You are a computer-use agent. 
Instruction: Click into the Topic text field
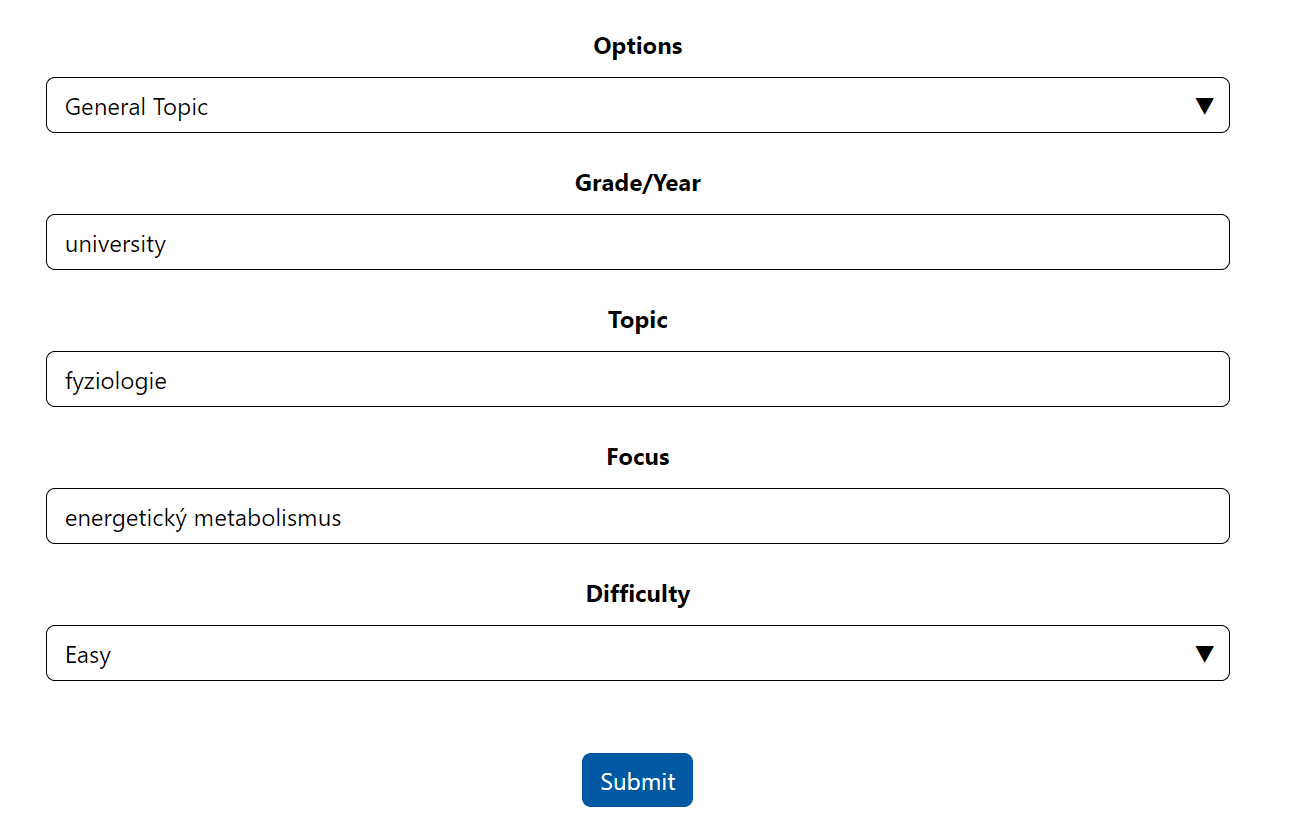(637, 379)
